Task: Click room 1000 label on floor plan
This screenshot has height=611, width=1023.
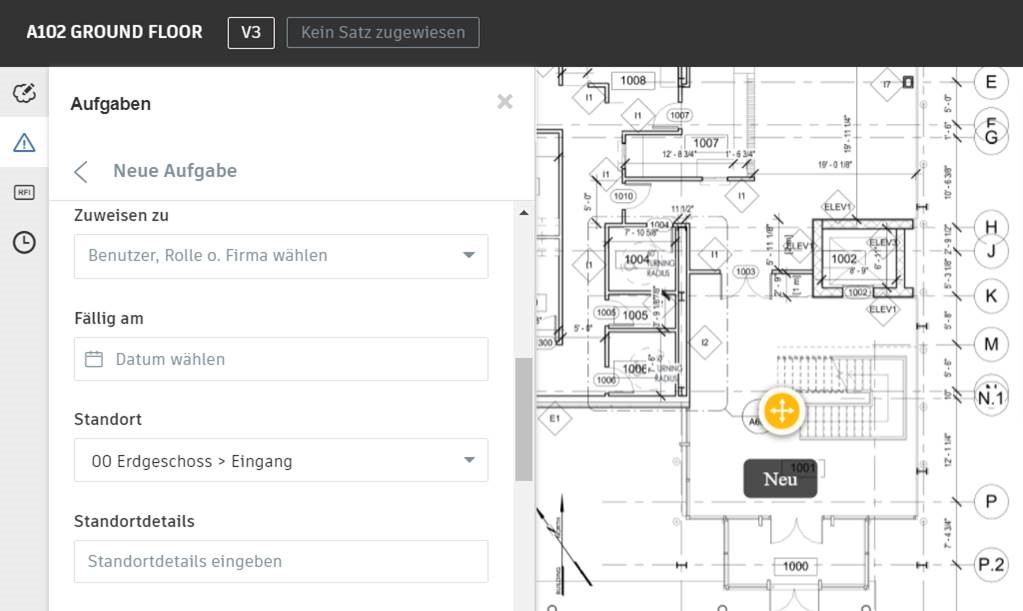Action: [x=795, y=566]
